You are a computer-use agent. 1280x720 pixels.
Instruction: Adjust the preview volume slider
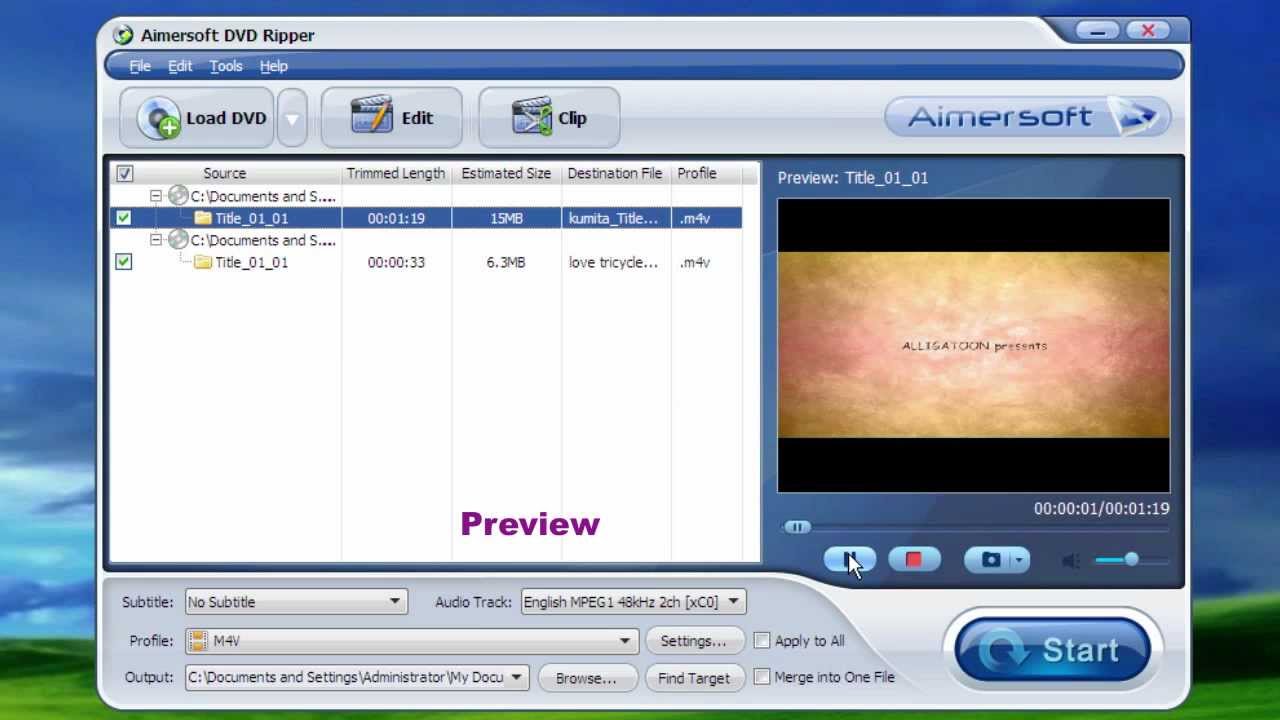pos(1131,560)
